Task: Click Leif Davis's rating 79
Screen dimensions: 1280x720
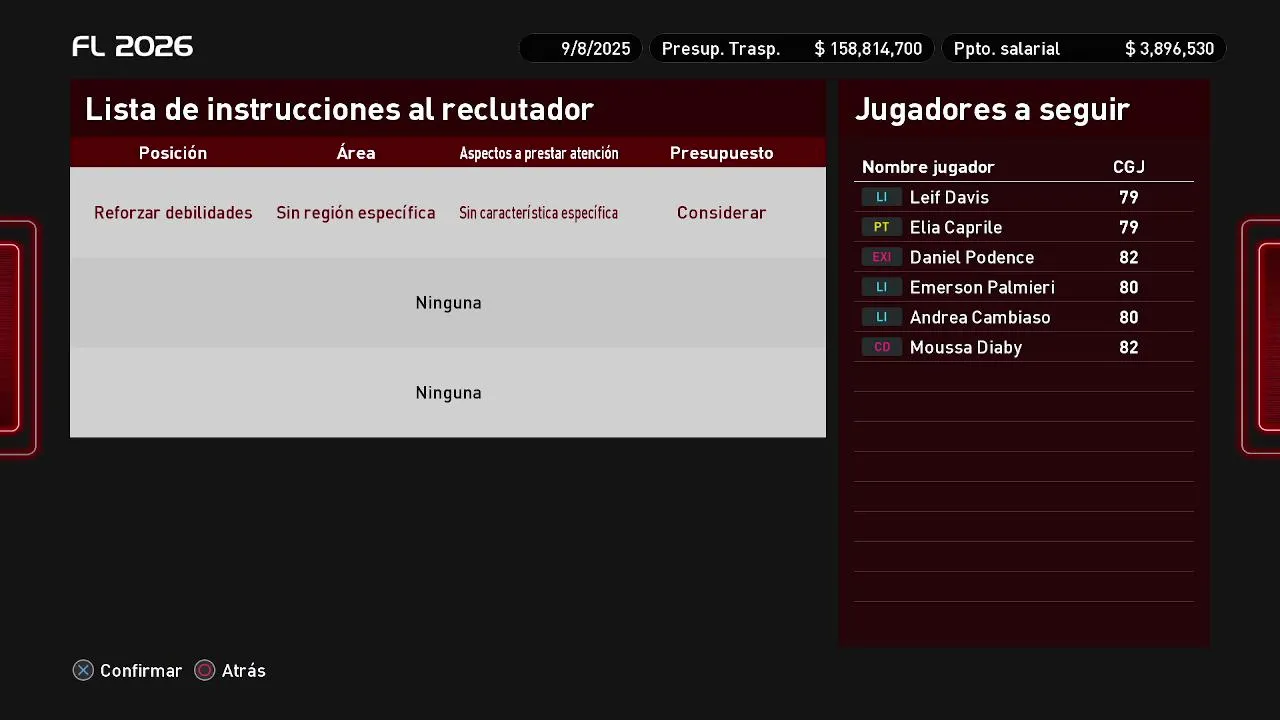Action: tap(1129, 197)
